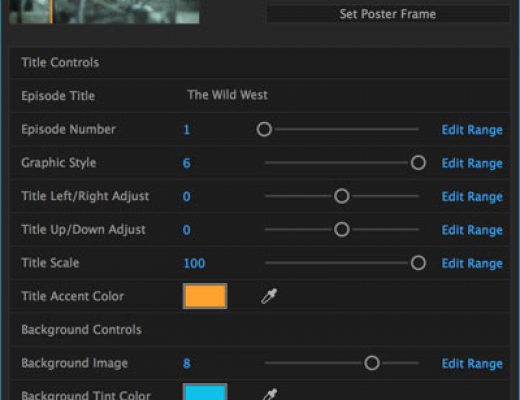Click the Graphic Style label
This screenshot has height=400, width=520.
coord(59,163)
